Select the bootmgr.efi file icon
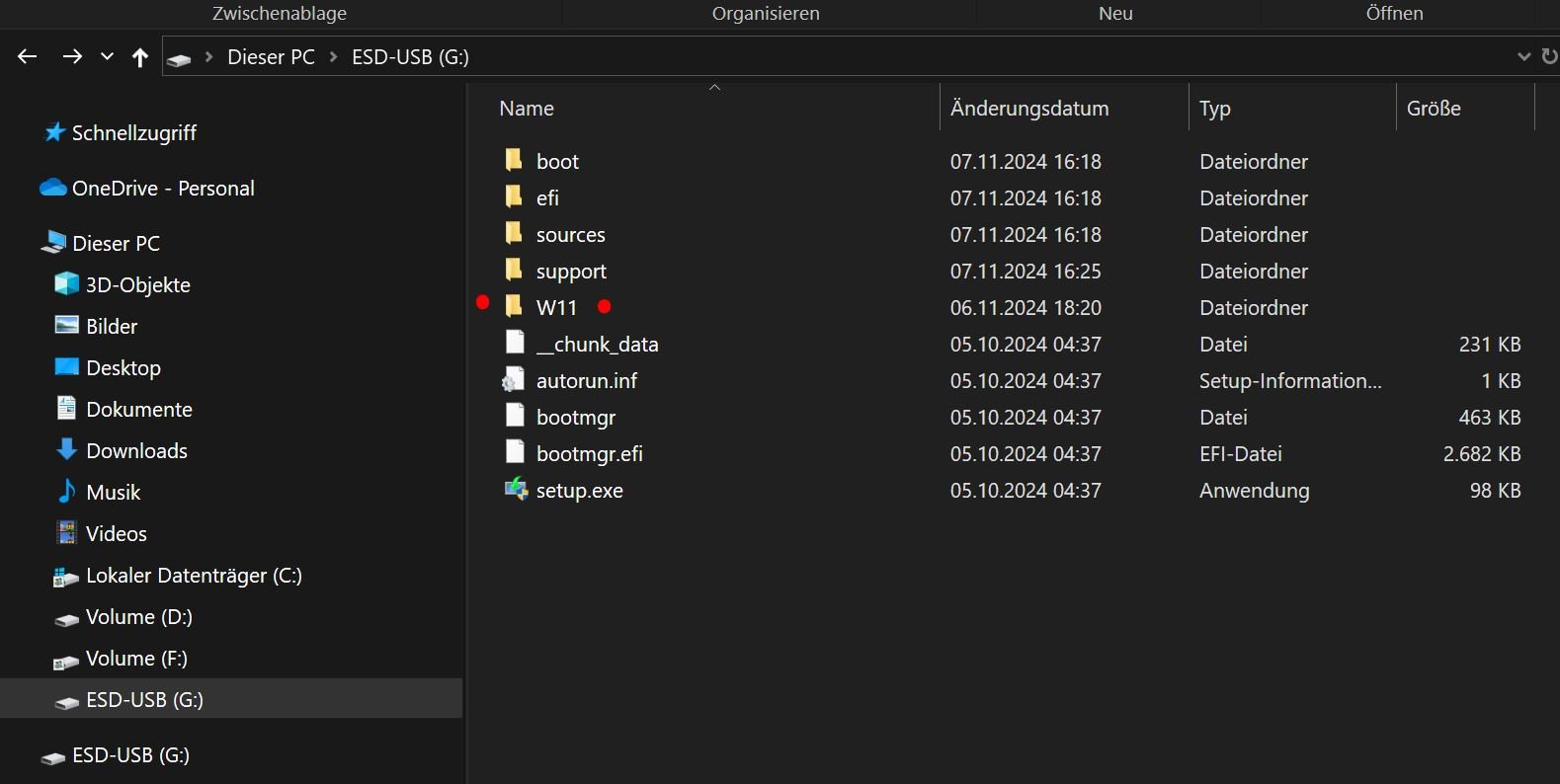The width and height of the screenshot is (1560, 784). [x=515, y=451]
